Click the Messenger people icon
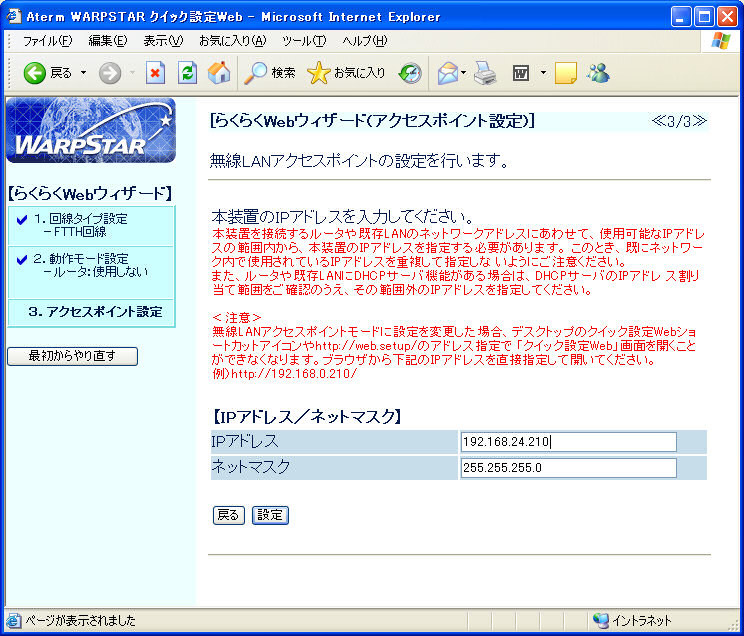This screenshot has width=744, height=636. [x=599, y=73]
